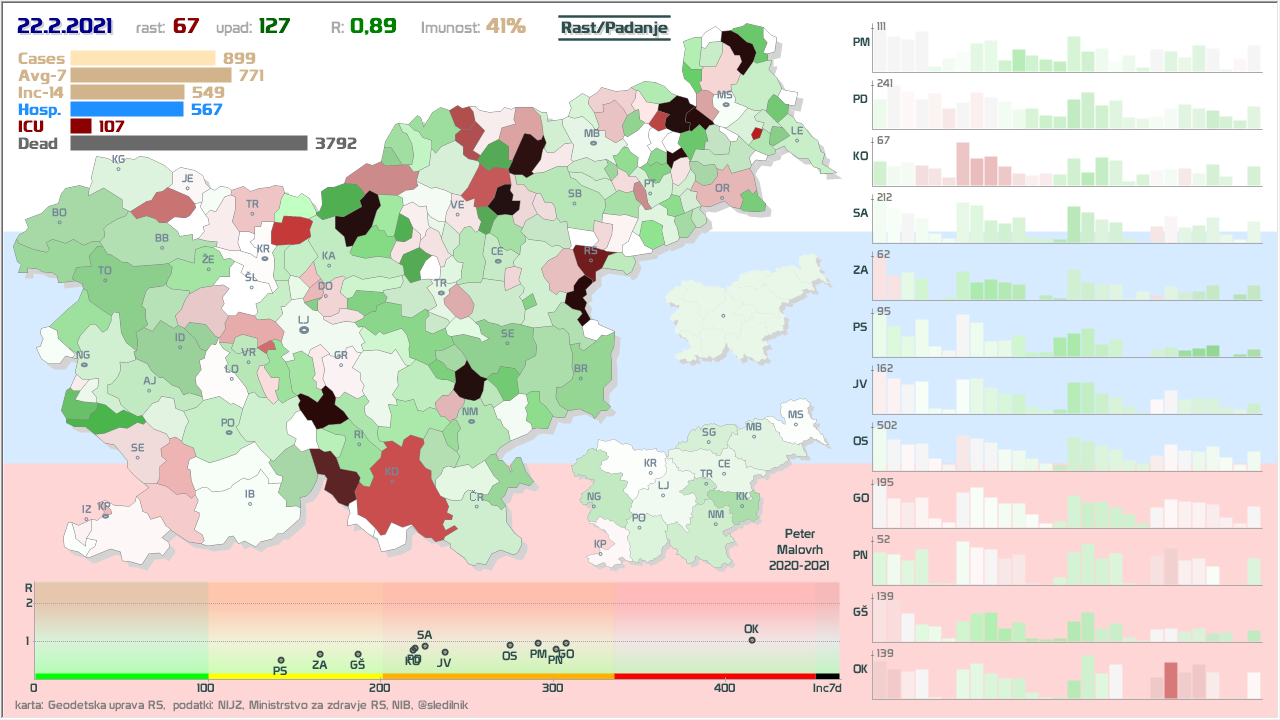Select the MB city marker on main map
The width and height of the screenshot is (1280, 720).
pos(592,143)
